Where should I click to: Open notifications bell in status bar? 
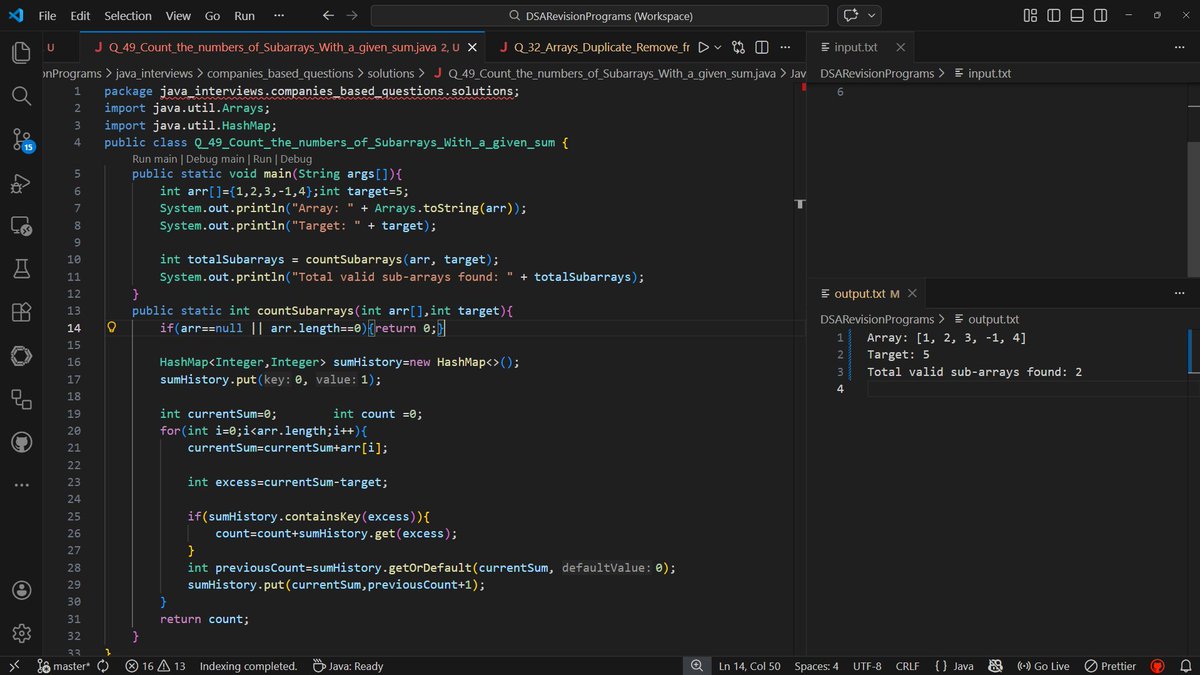point(1184,666)
